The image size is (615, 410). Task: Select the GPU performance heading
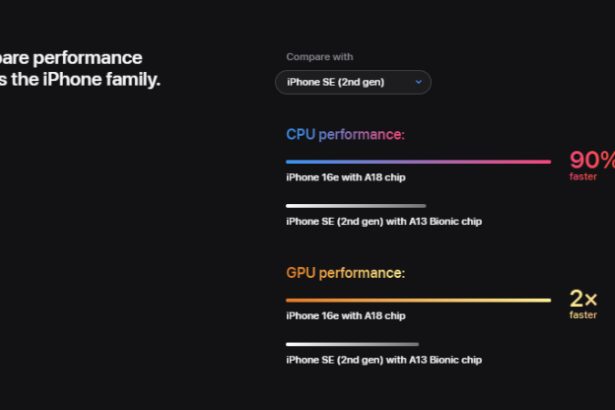346,273
